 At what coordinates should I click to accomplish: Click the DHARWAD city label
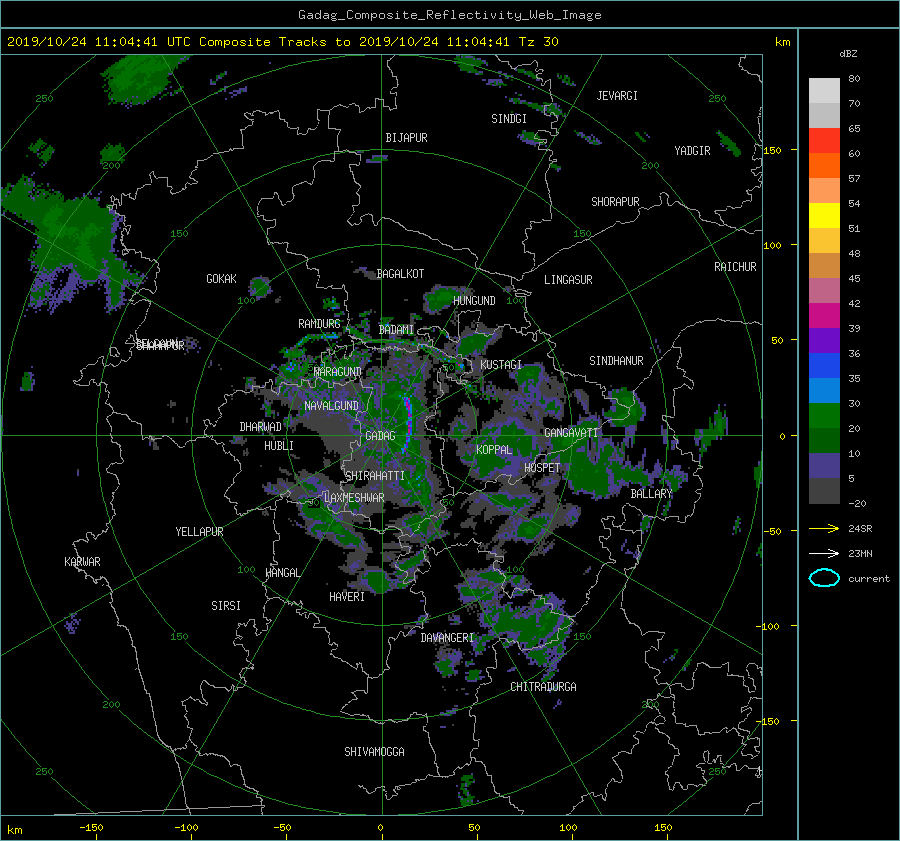coord(261,427)
